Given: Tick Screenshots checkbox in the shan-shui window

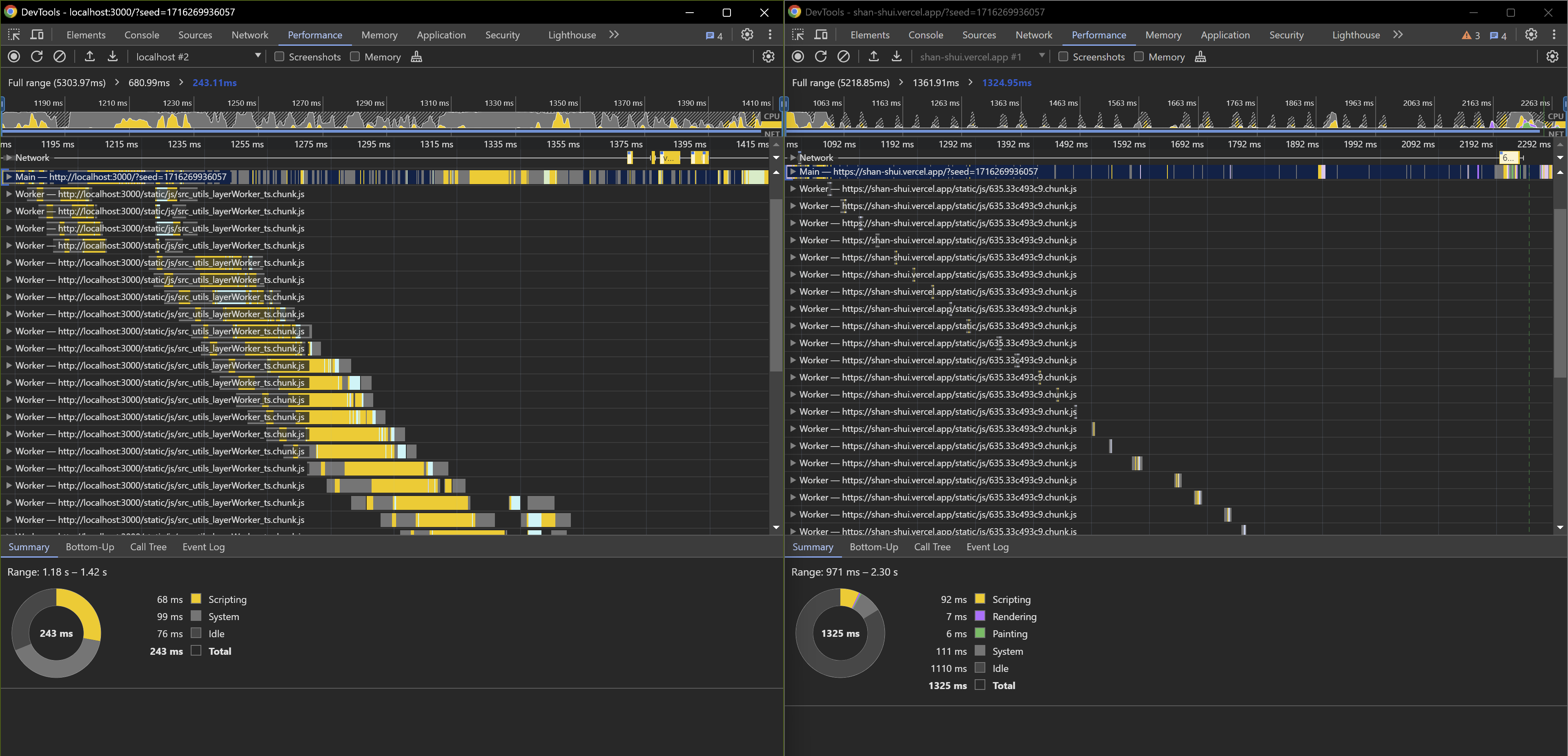Looking at the screenshot, I should [1063, 57].
